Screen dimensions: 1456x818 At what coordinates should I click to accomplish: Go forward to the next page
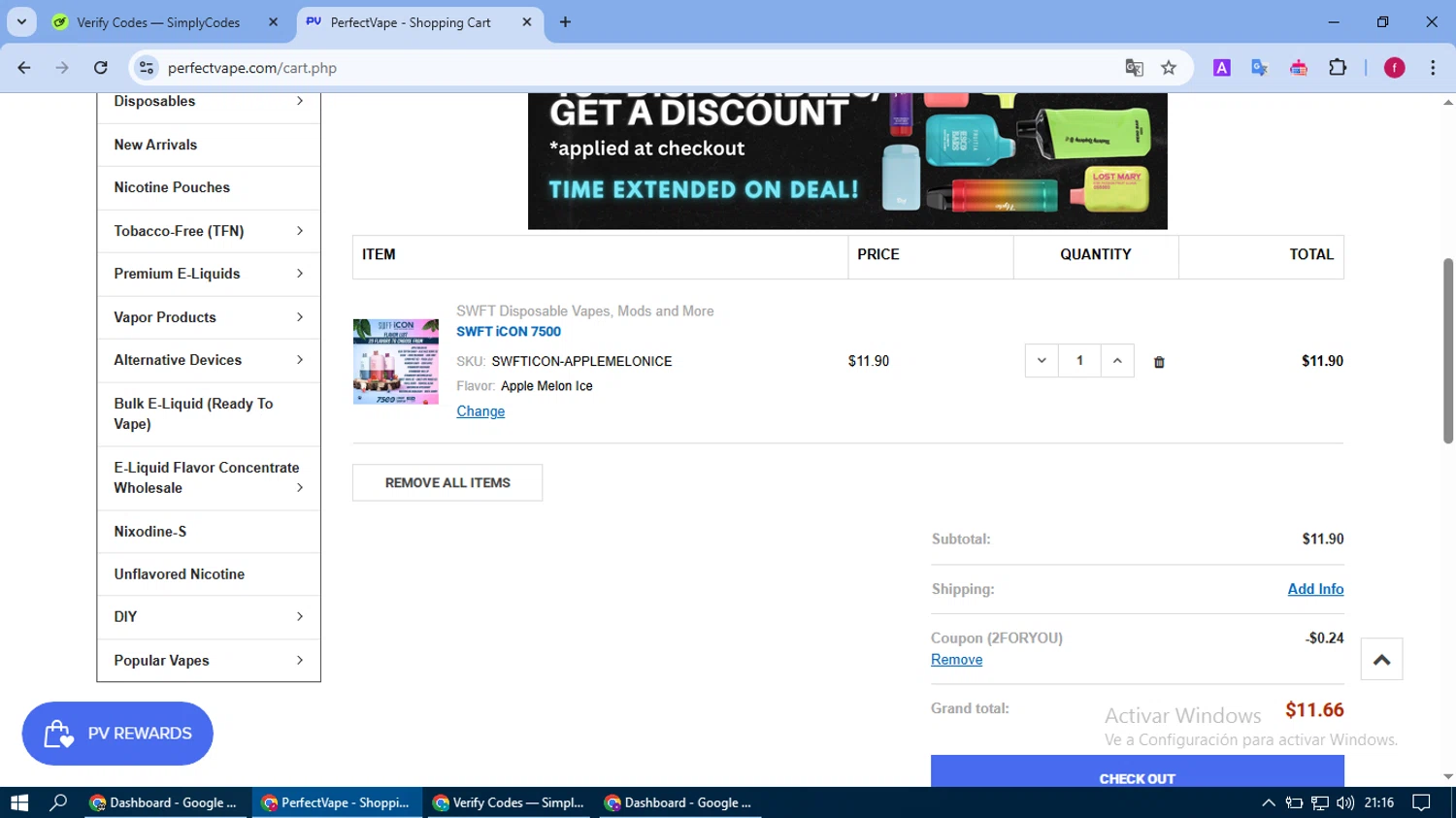[62, 68]
